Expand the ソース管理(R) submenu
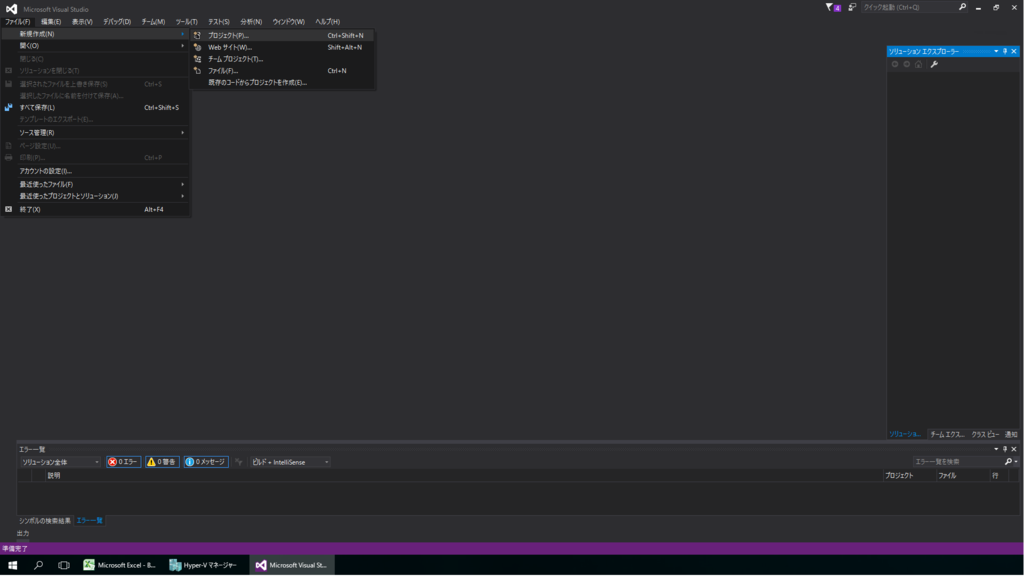 click(x=95, y=133)
